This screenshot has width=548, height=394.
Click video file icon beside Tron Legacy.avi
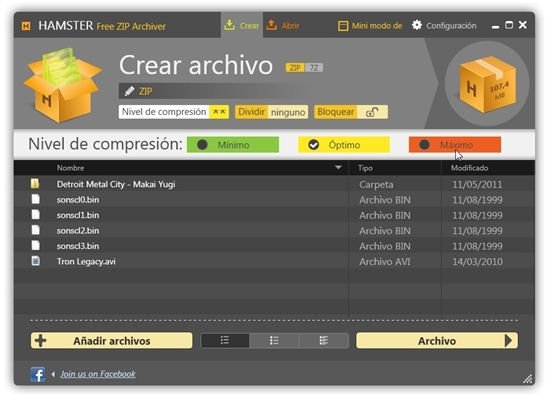[x=35, y=261]
